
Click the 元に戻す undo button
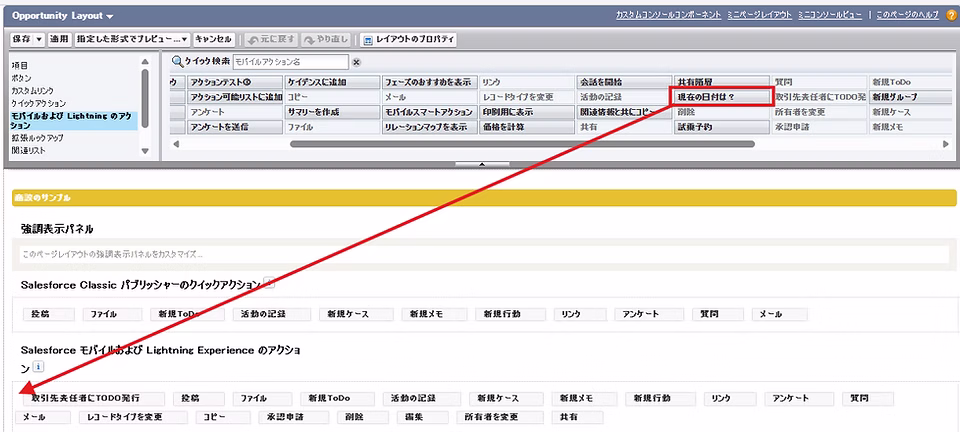(271, 40)
